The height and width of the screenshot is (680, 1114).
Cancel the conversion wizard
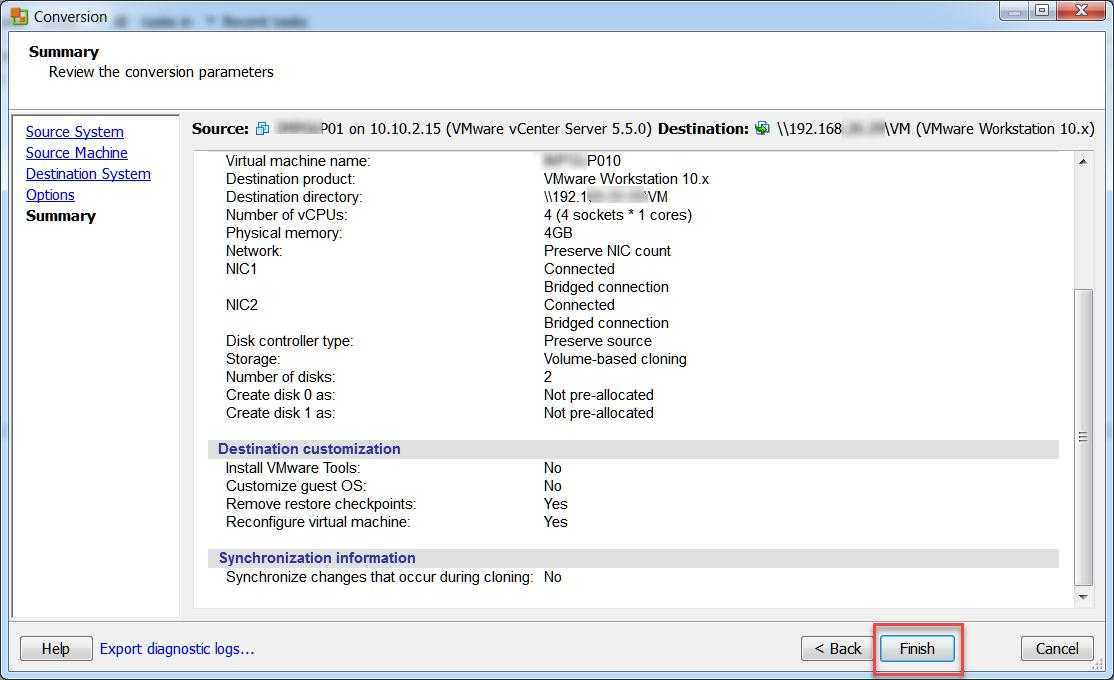(x=1056, y=649)
